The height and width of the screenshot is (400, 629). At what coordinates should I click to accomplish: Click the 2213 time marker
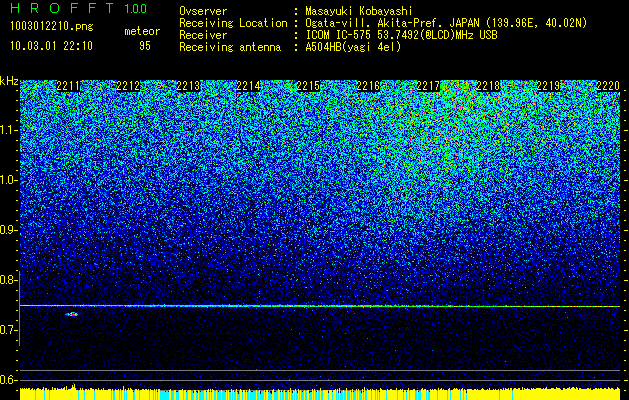coord(188,85)
